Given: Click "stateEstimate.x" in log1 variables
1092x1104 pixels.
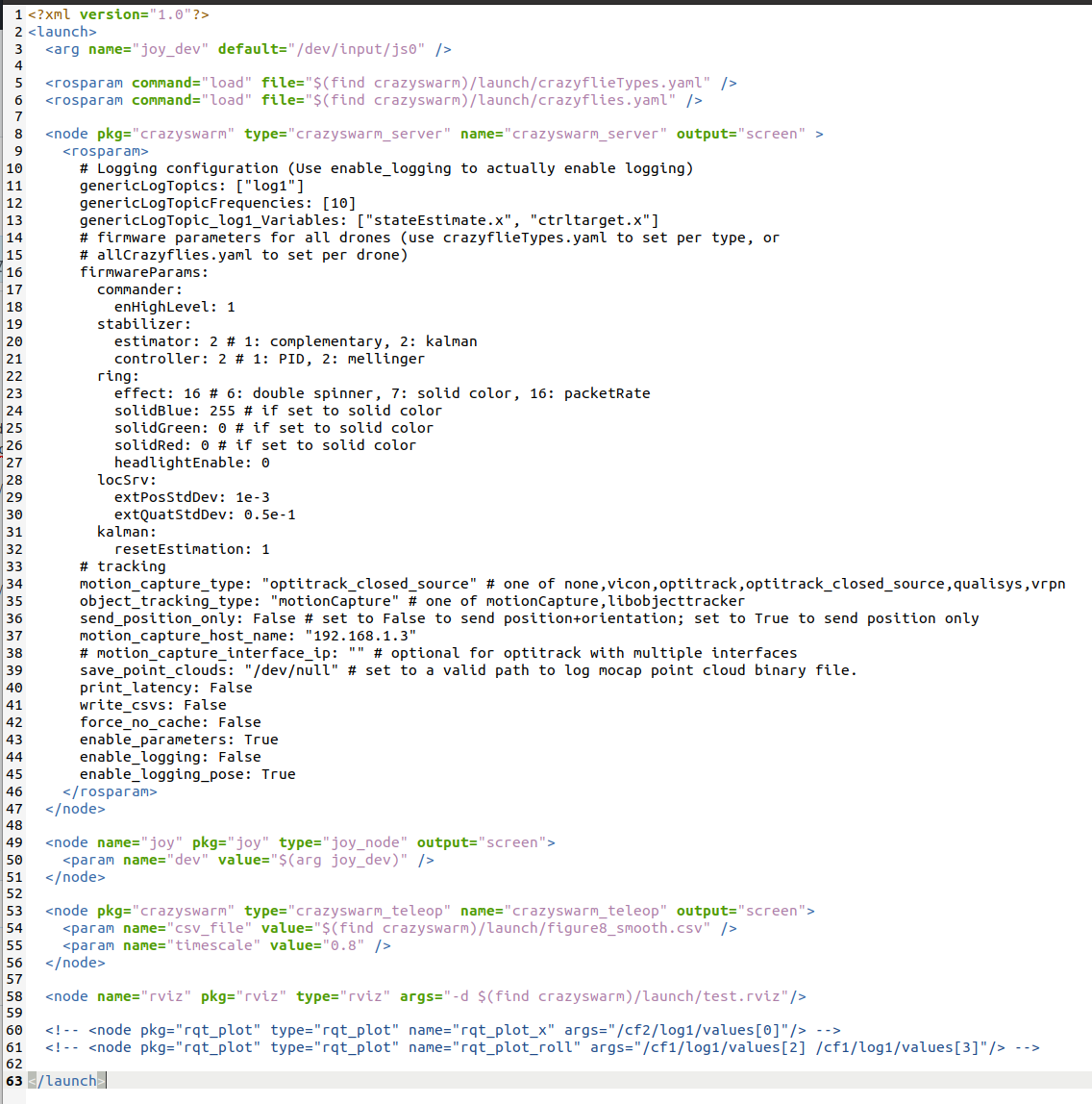Looking at the screenshot, I should click(x=438, y=220).
